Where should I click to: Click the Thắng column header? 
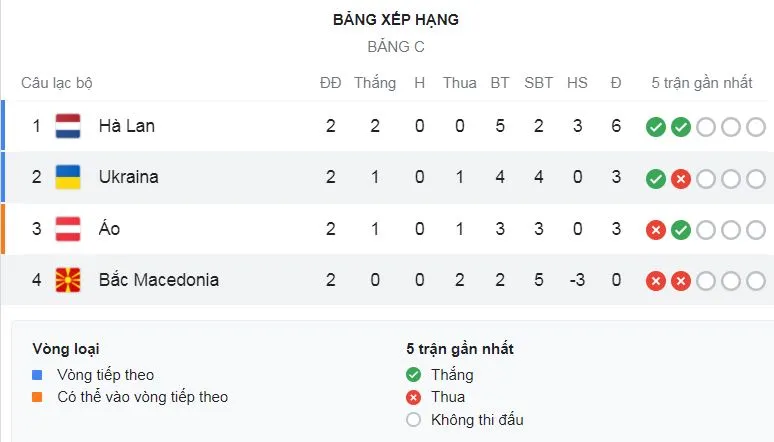tap(375, 83)
